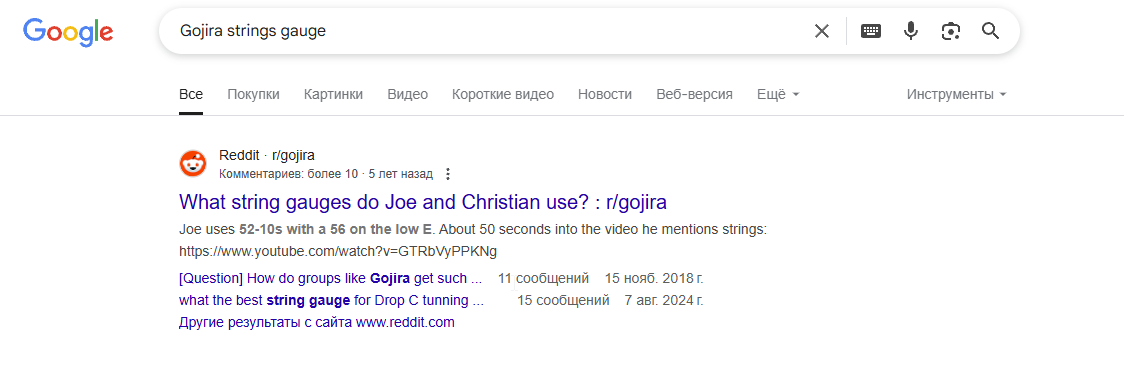Click the '11 сообщений' text
The height and width of the screenshot is (365, 1124).
tap(543, 278)
